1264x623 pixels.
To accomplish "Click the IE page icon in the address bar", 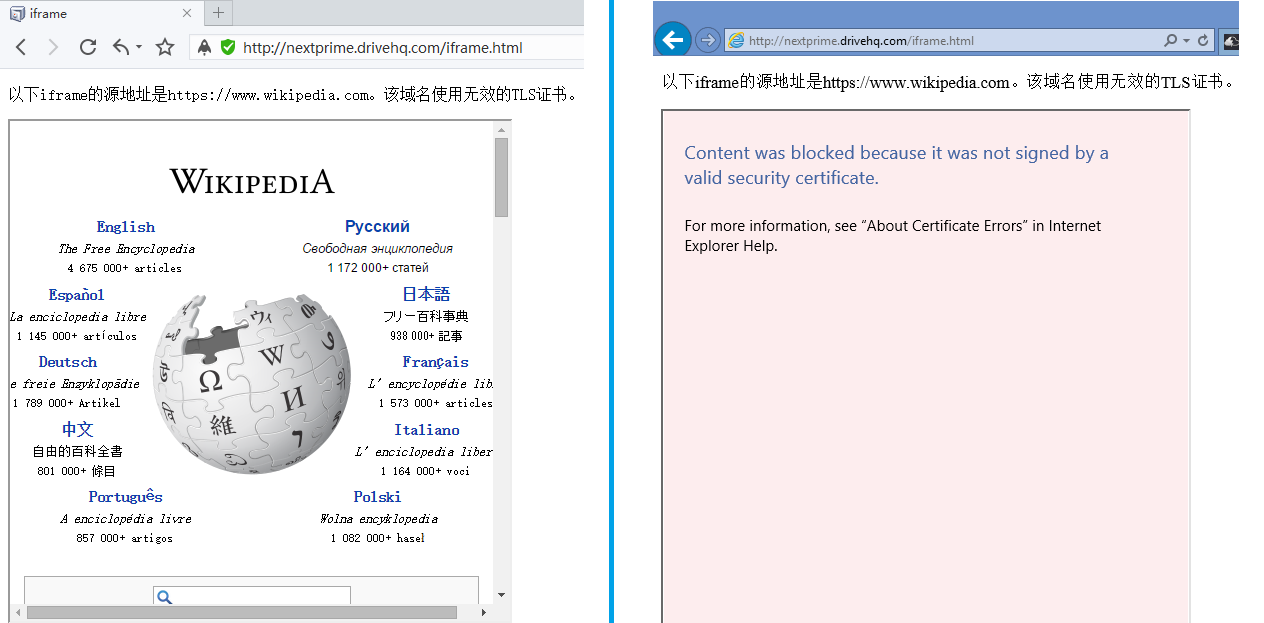I will (737, 41).
